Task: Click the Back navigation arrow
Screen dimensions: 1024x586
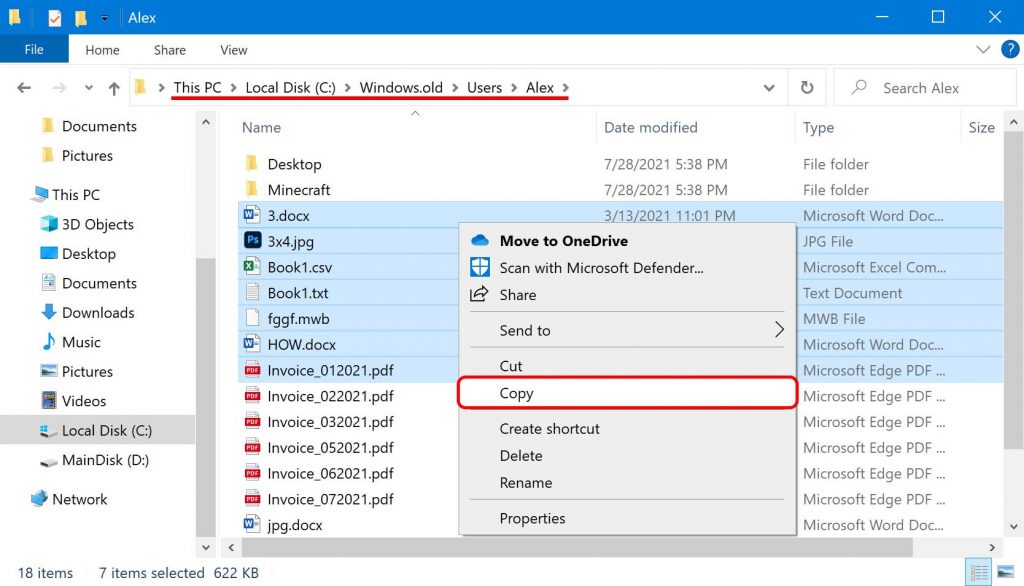Action: (23, 88)
